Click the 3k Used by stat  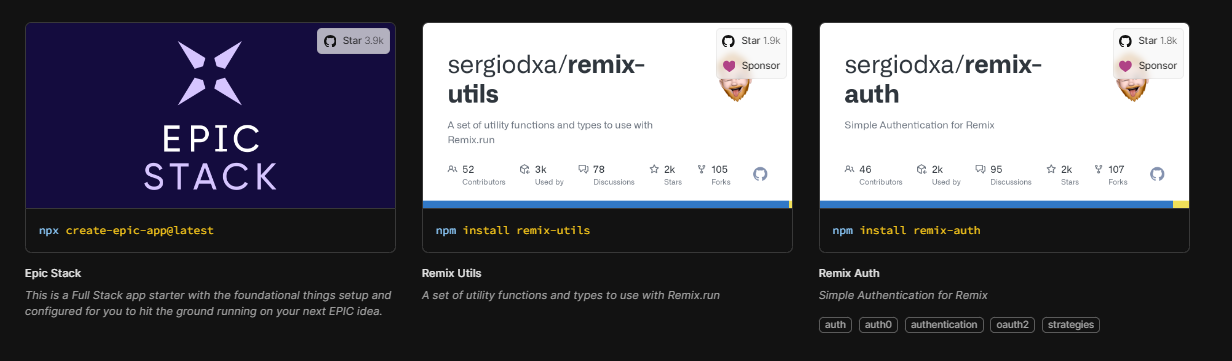tap(542, 175)
